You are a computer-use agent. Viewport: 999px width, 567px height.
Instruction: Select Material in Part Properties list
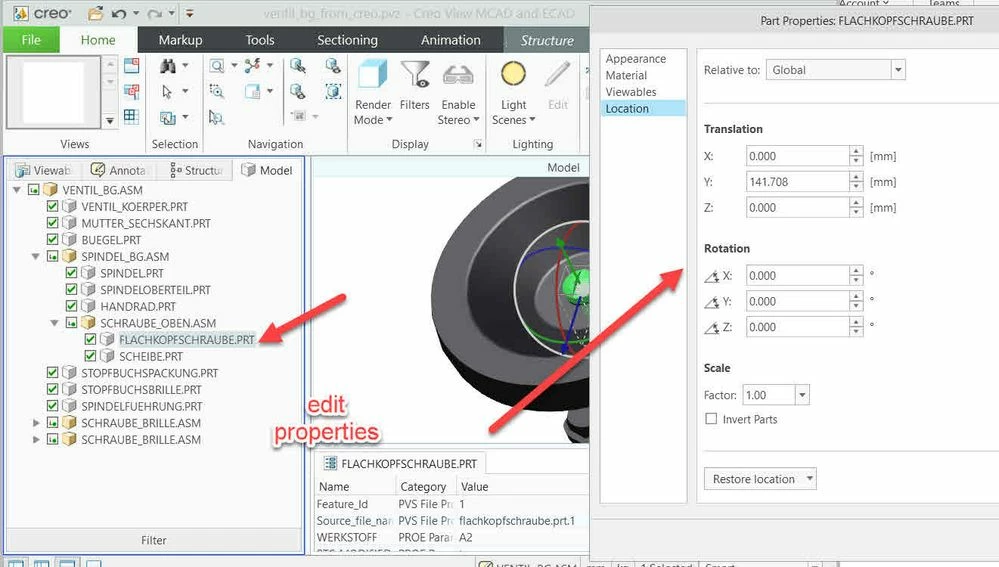626,75
